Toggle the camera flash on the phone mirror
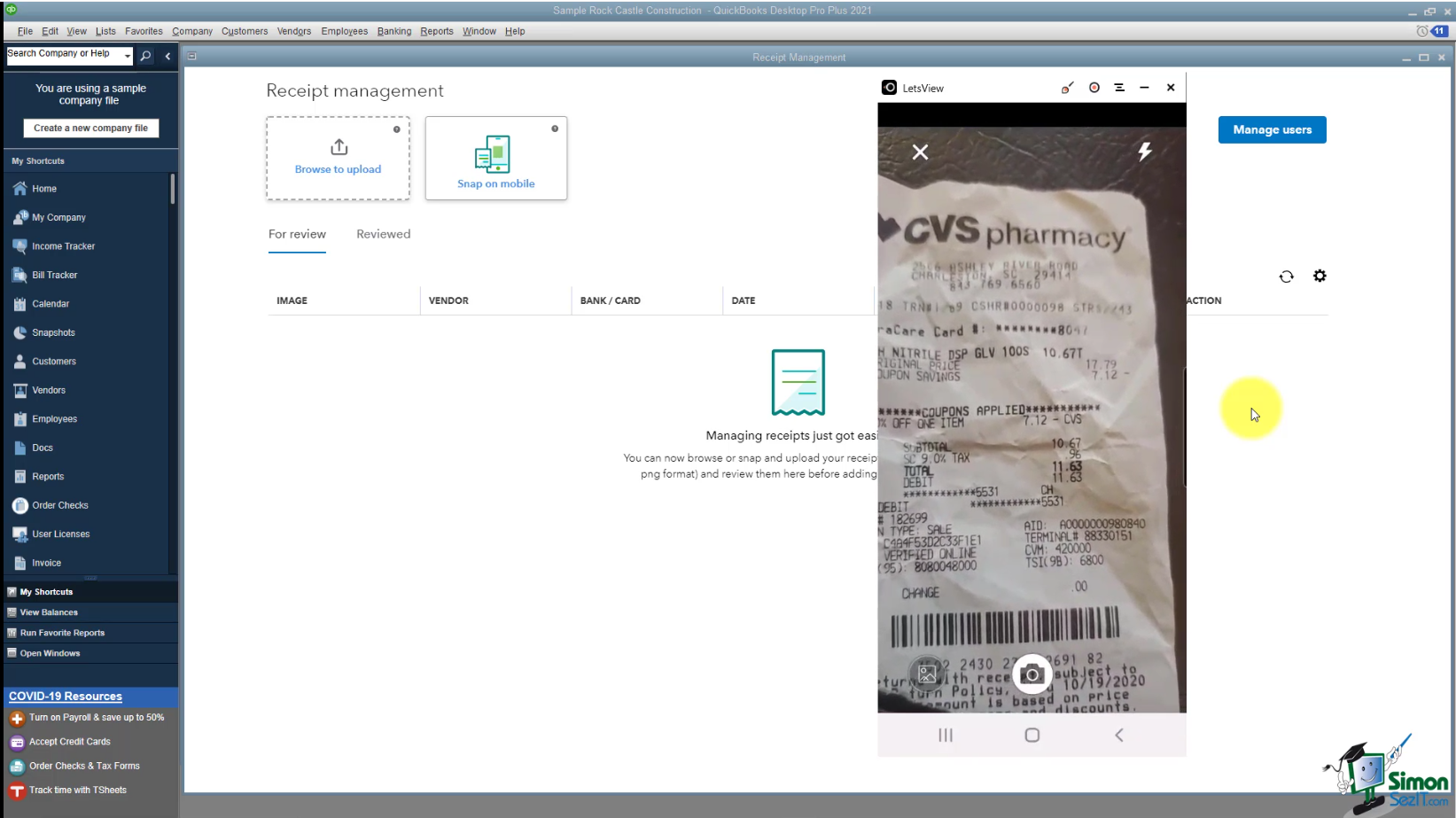 [1144, 152]
